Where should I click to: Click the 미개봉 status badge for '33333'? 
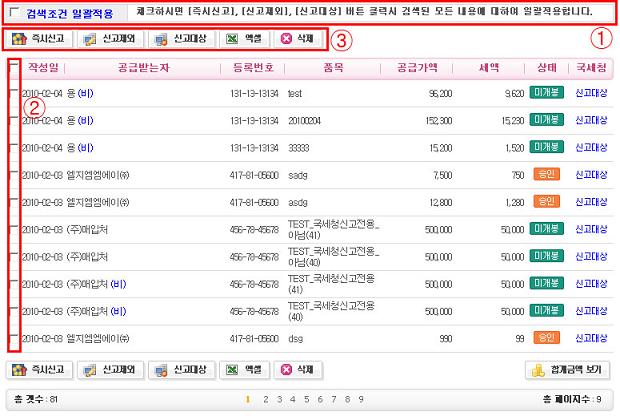[x=547, y=146]
